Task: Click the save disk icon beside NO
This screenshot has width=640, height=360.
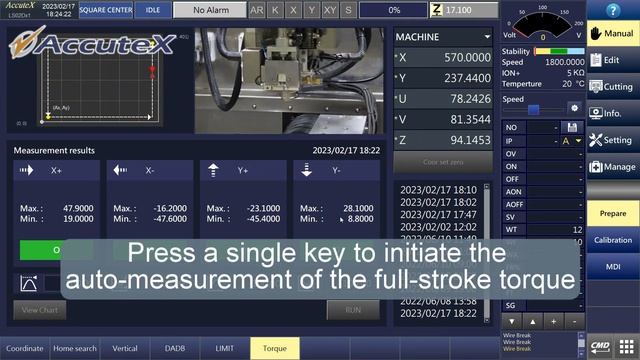Action: pyautogui.click(x=572, y=127)
